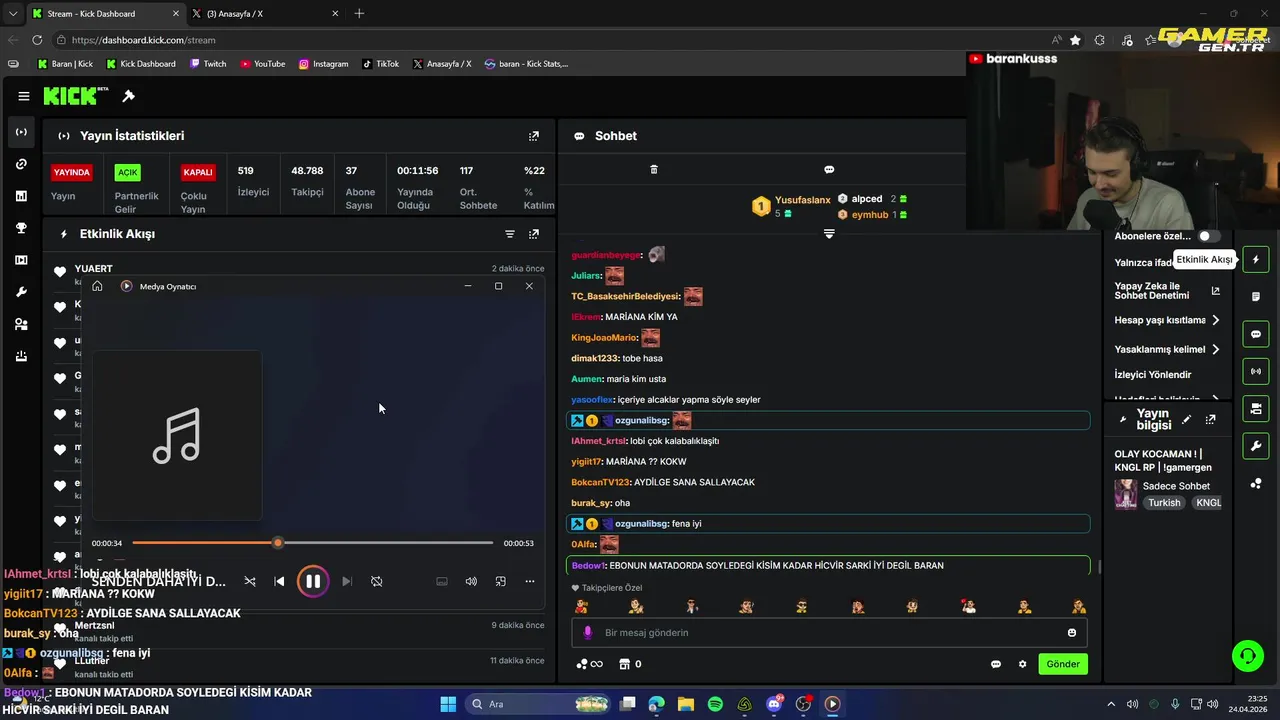Open the shop icon showing 0

coord(630,664)
